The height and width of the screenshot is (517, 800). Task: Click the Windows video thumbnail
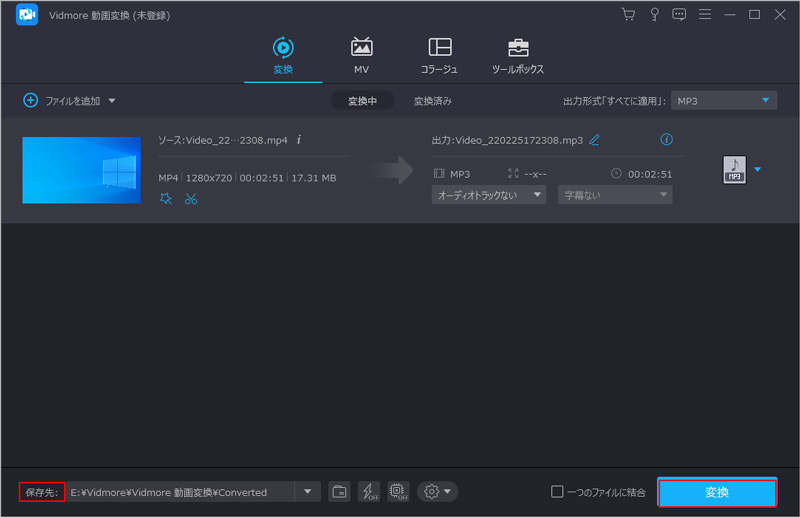[82, 170]
